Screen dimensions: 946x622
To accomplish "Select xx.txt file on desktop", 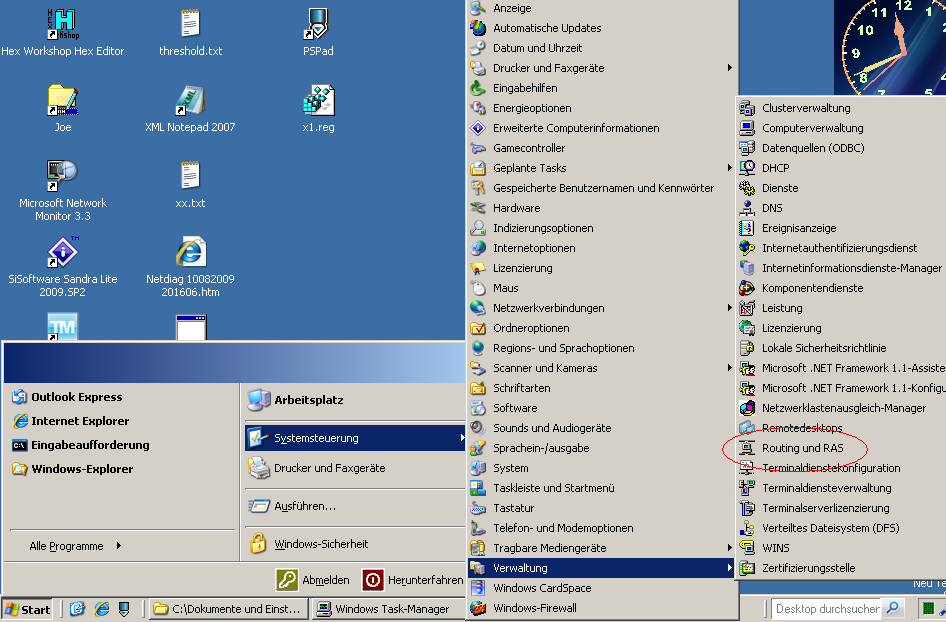I will (190, 185).
